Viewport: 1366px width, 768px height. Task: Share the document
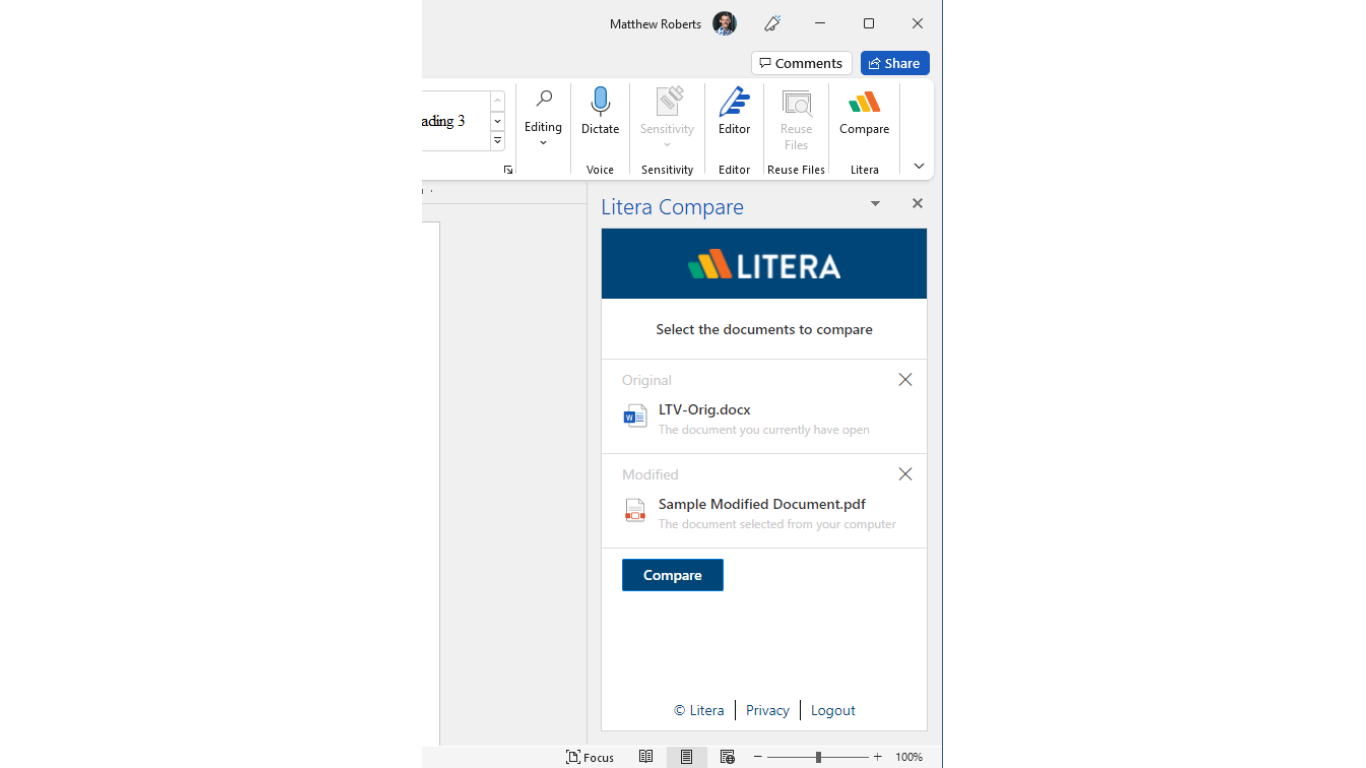[x=895, y=63]
